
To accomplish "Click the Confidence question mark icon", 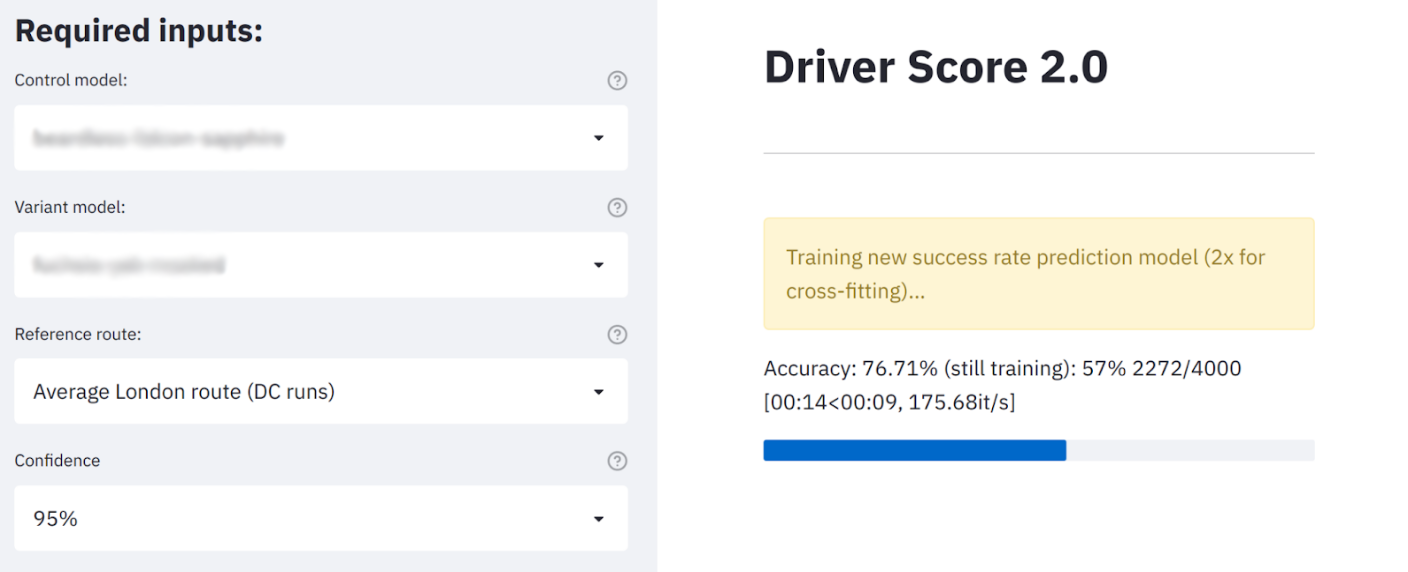I will point(617,461).
